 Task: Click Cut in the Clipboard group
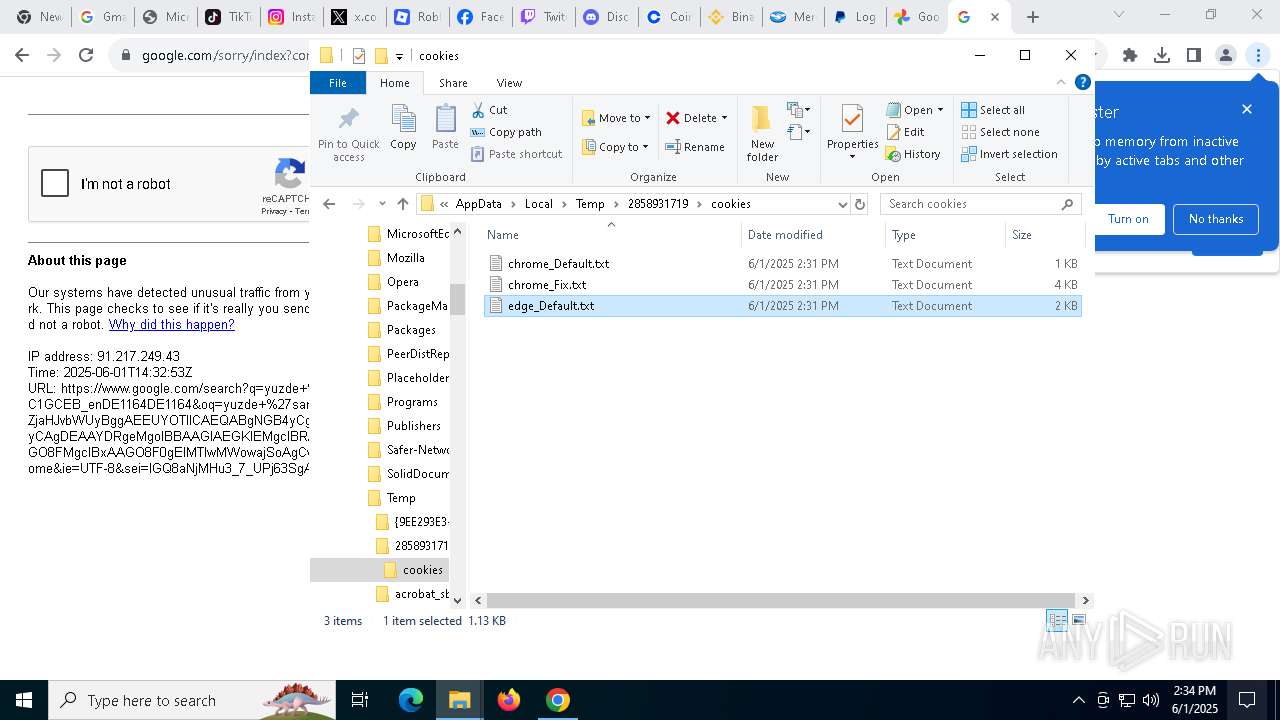490,110
